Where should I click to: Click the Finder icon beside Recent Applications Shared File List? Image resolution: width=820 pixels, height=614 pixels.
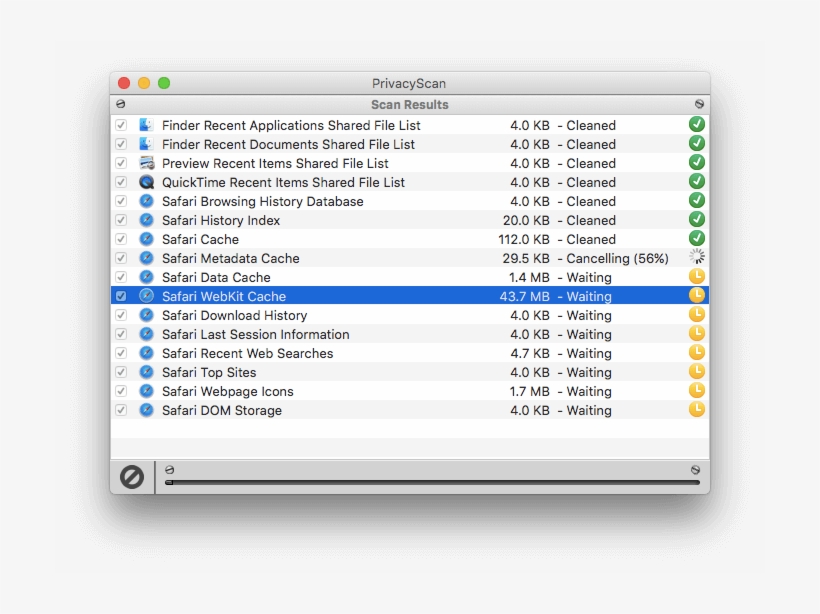(146, 125)
